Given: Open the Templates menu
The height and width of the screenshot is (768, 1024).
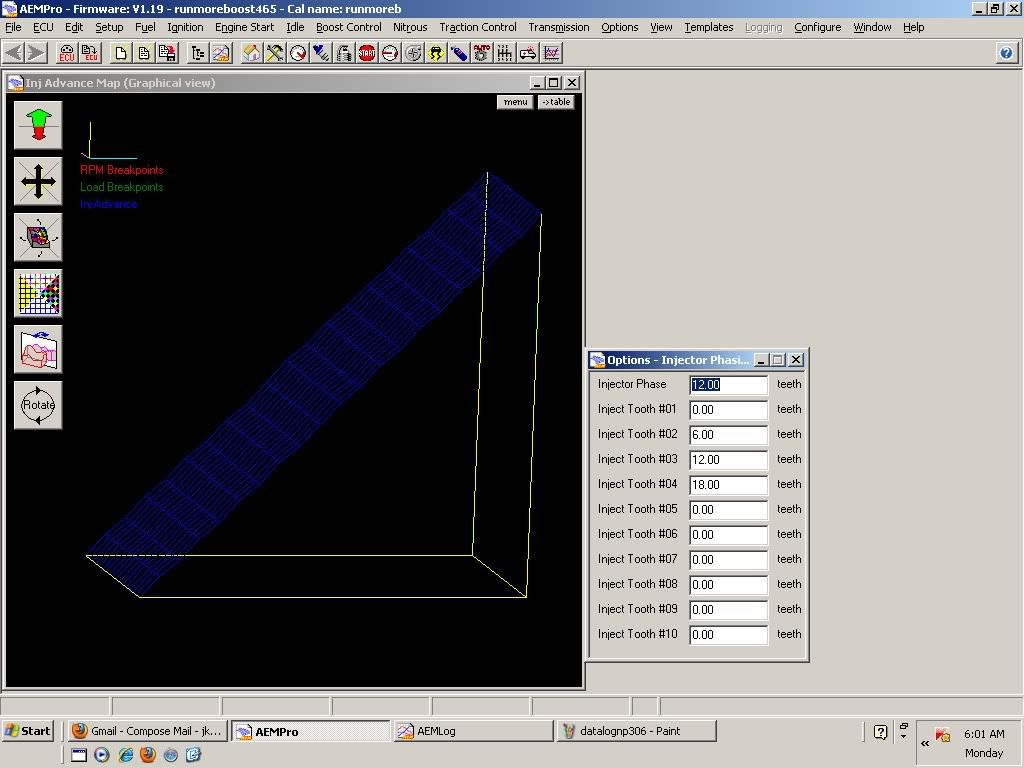Looking at the screenshot, I should 709,27.
